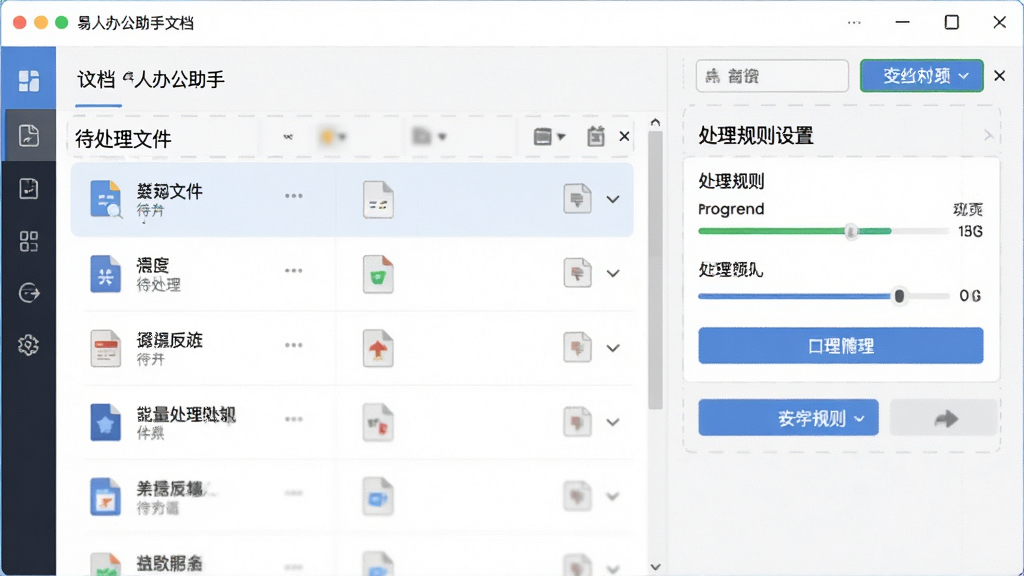1024x576 pixels.
Task: Click the Progrend green slider handle
Action: (x=850, y=231)
